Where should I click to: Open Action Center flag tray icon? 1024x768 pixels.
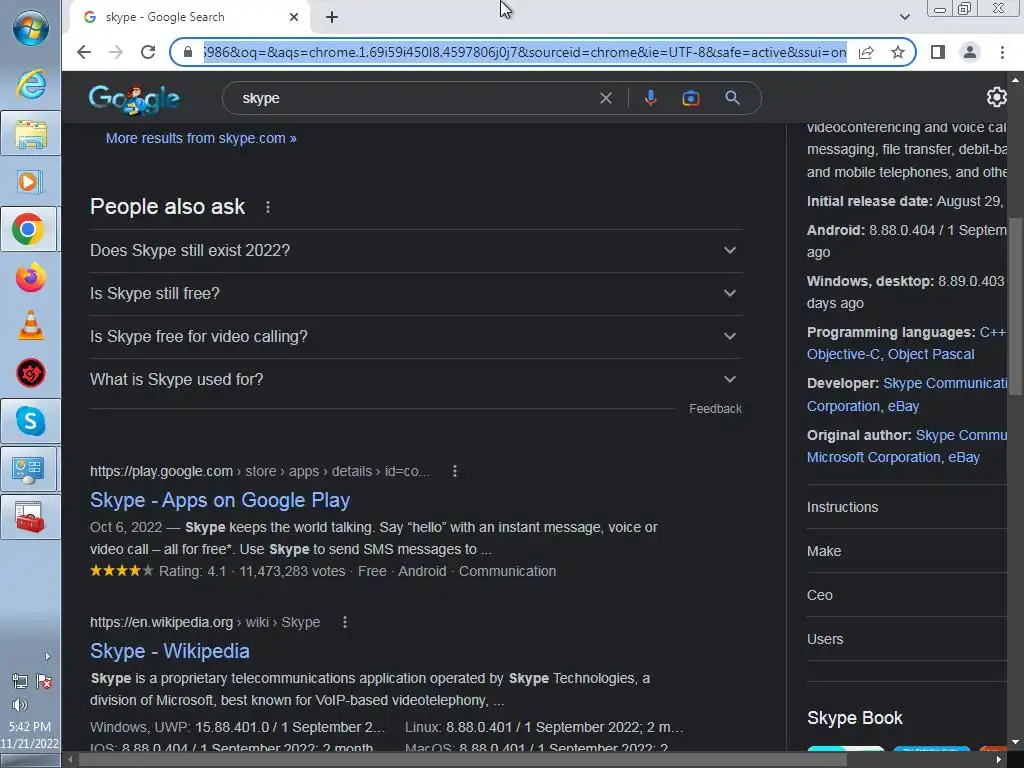point(44,682)
